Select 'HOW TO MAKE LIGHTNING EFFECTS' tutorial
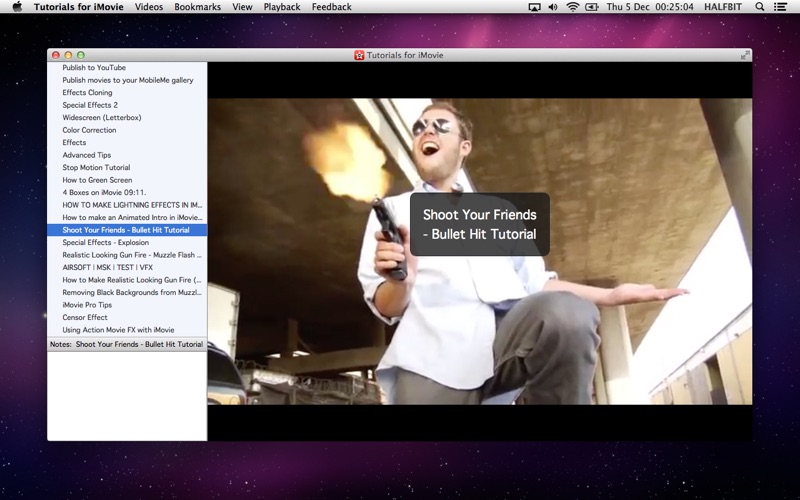The width and height of the screenshot is (800, 500). pyautogui.click(x=127, y=205)
